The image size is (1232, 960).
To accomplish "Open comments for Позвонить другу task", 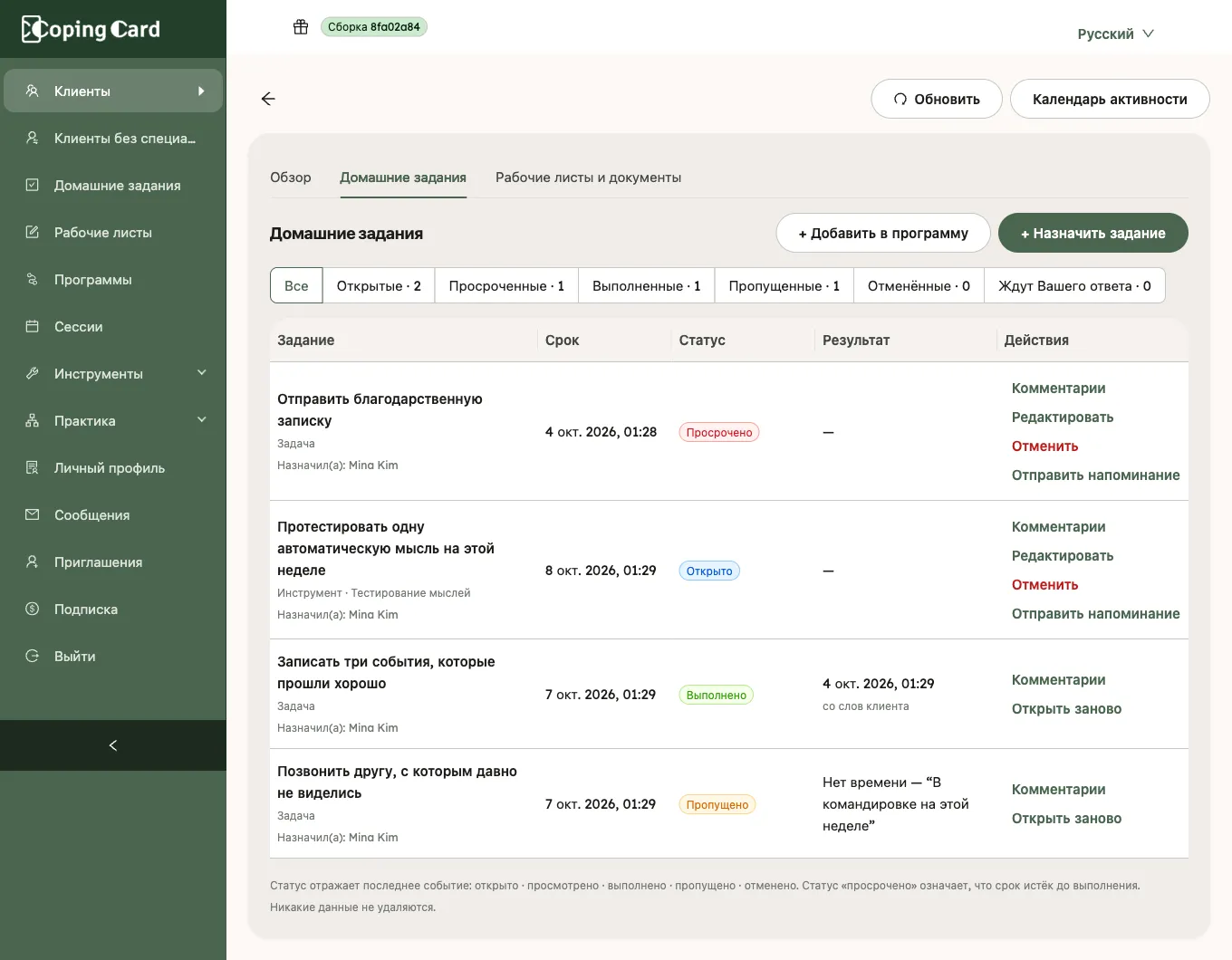I will click(1058, 789).
